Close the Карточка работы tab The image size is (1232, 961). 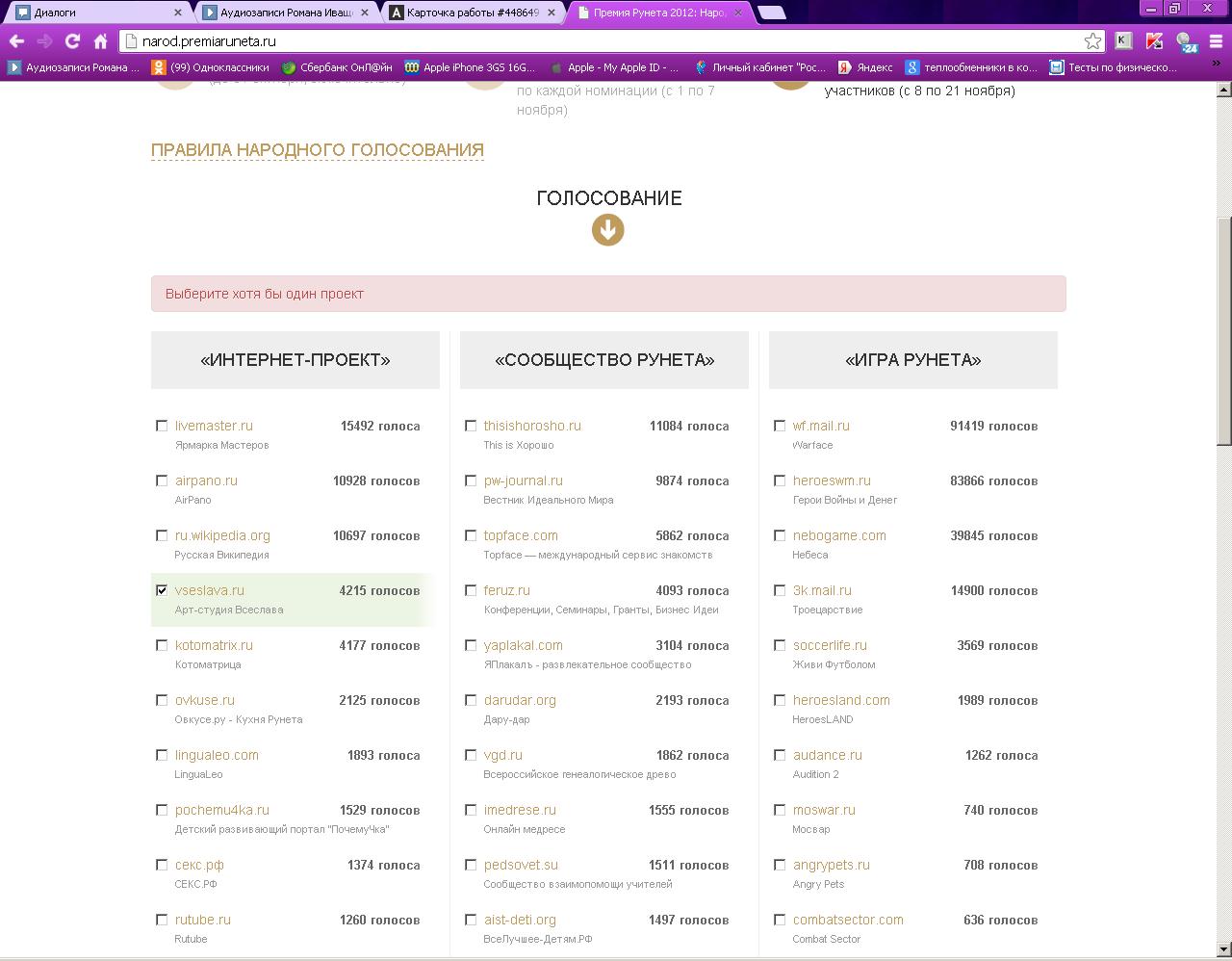(552, 13)
